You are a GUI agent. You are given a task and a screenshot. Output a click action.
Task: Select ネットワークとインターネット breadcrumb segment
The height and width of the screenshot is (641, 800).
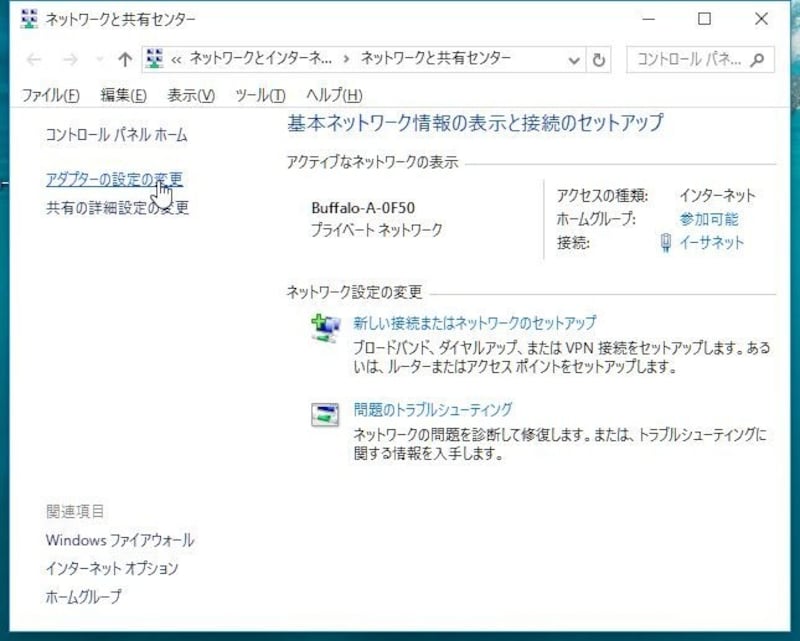coord(260,60)
